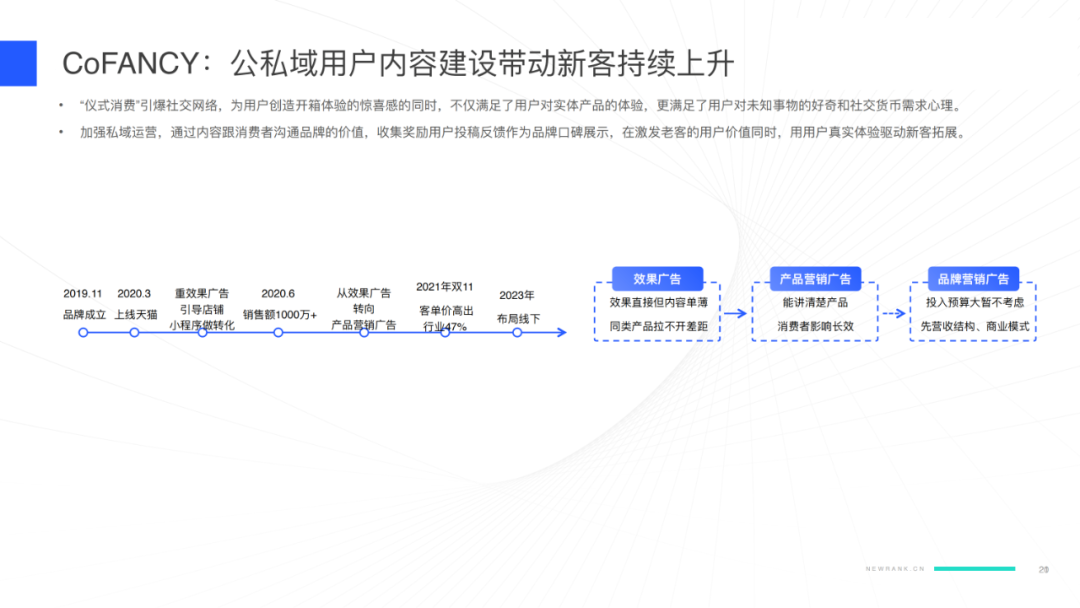Viewport: 1080px width, 608px height.
Task: Select the line 消费者影响长效
Action: tap(816, 326)
